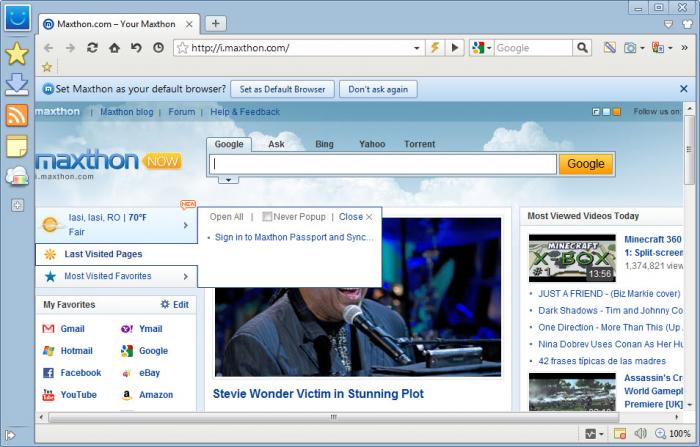Open resource monitor dropdown in status bar

(601, 434)
